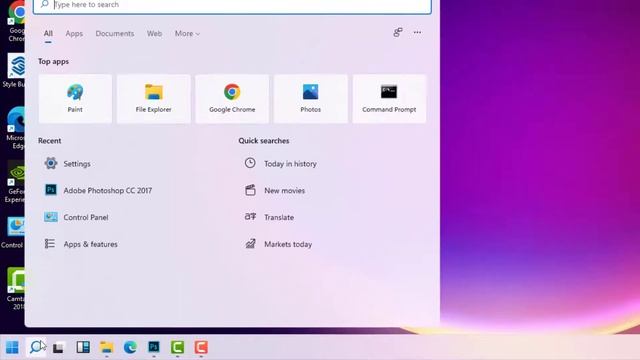Open Google Chrome desktop shortcut
Image resolution: width=640 pixels, height=360 pixels.
click(x=16, y=21)
